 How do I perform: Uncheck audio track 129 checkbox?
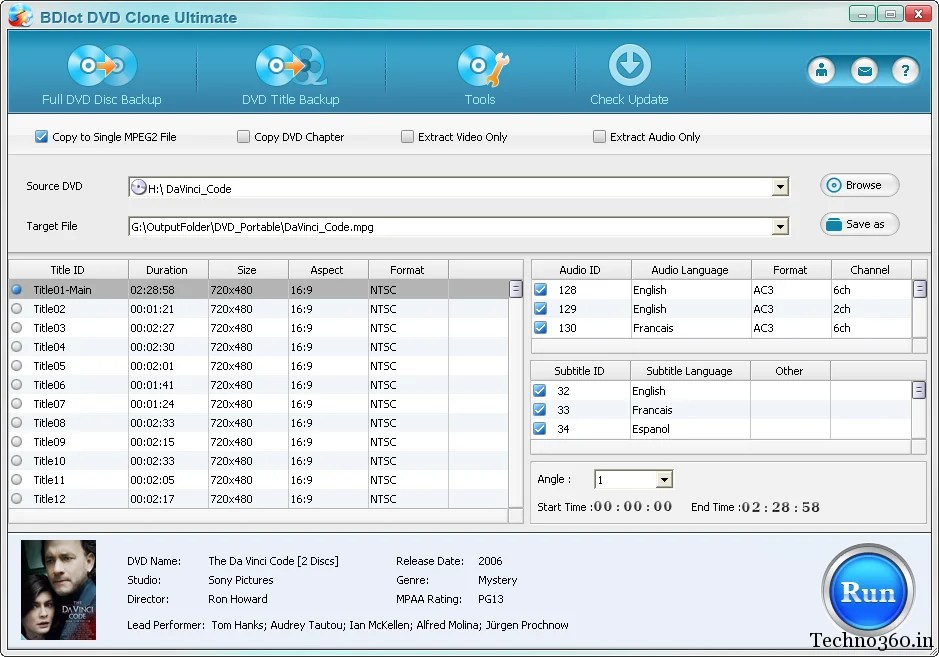click(x=540, y=308)
